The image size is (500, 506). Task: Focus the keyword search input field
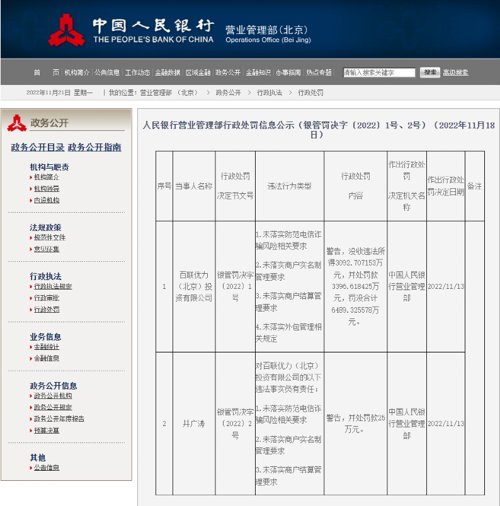[x=379, y=72]
